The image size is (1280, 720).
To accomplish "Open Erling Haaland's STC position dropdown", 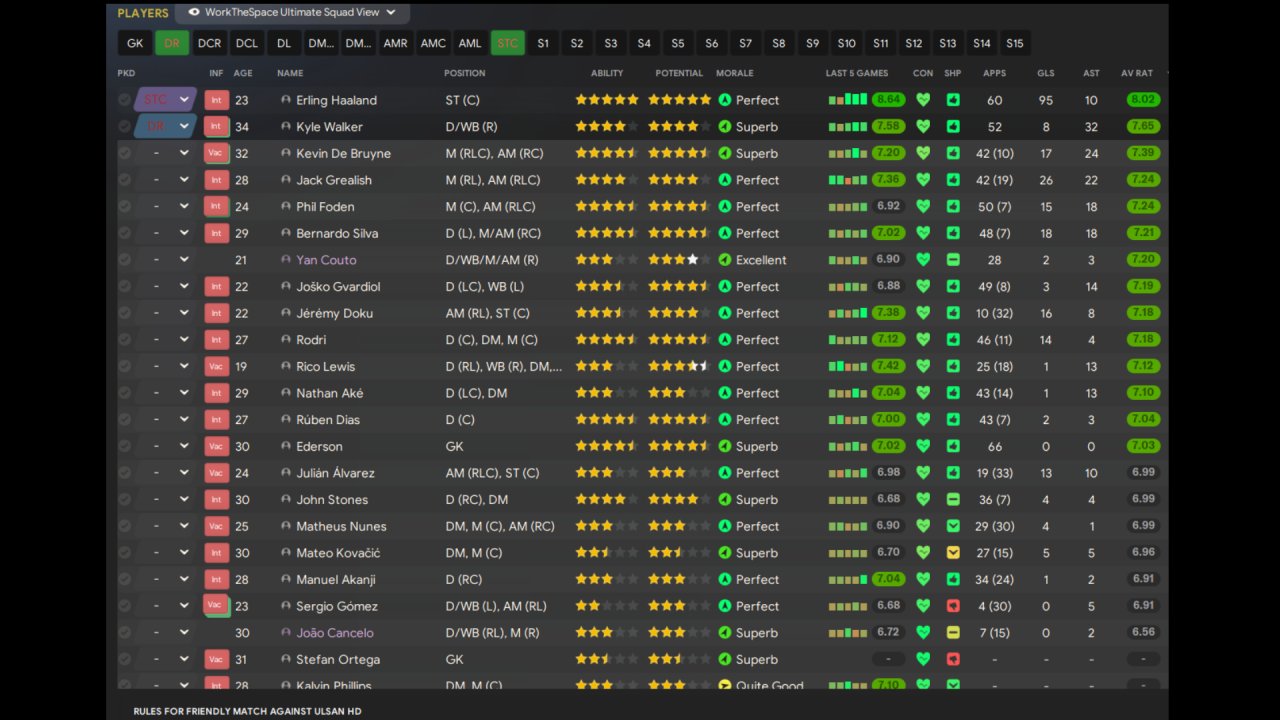I will click(166, 100).
